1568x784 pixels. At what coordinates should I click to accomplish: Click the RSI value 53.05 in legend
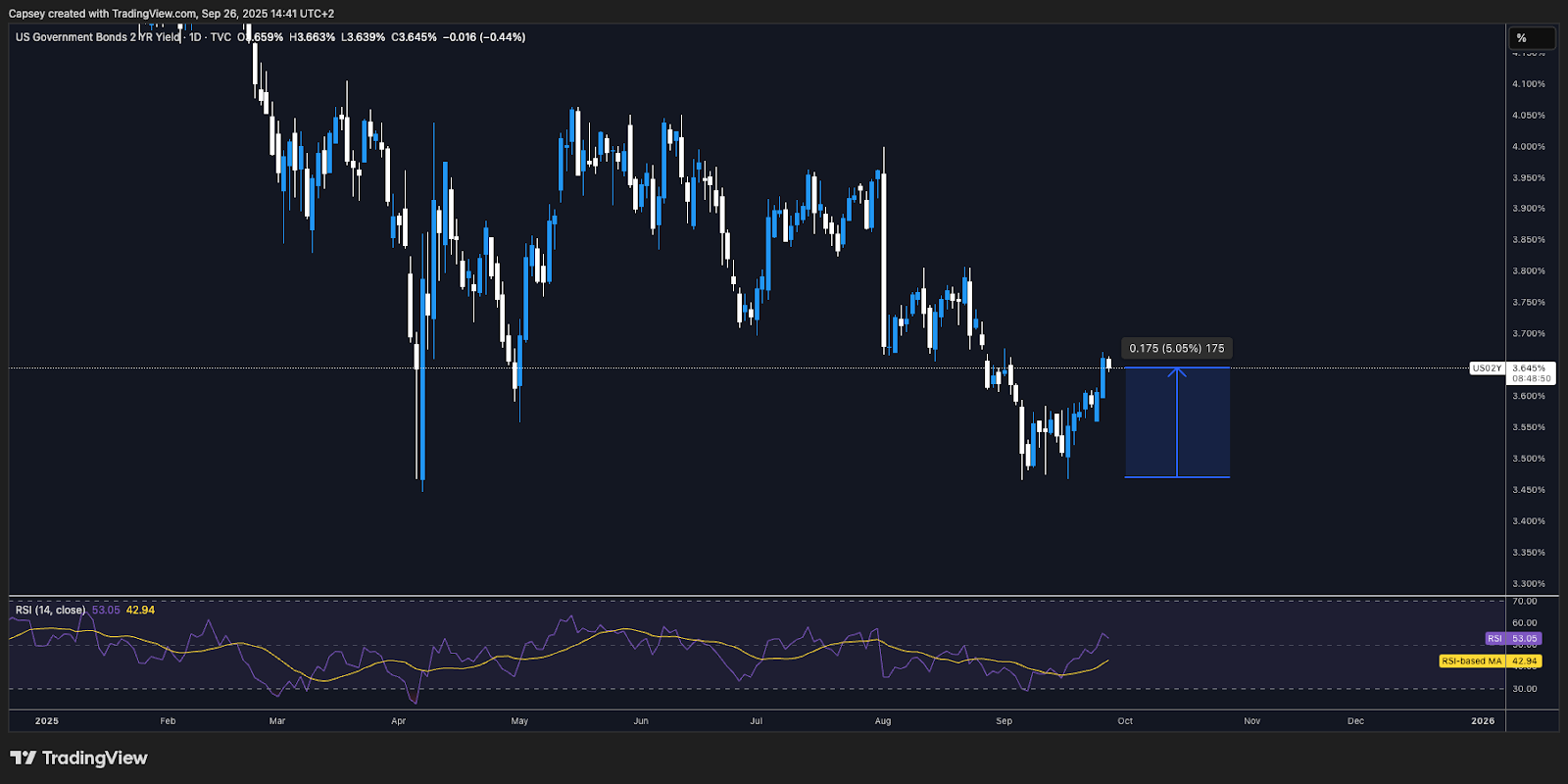coord(106,610)
